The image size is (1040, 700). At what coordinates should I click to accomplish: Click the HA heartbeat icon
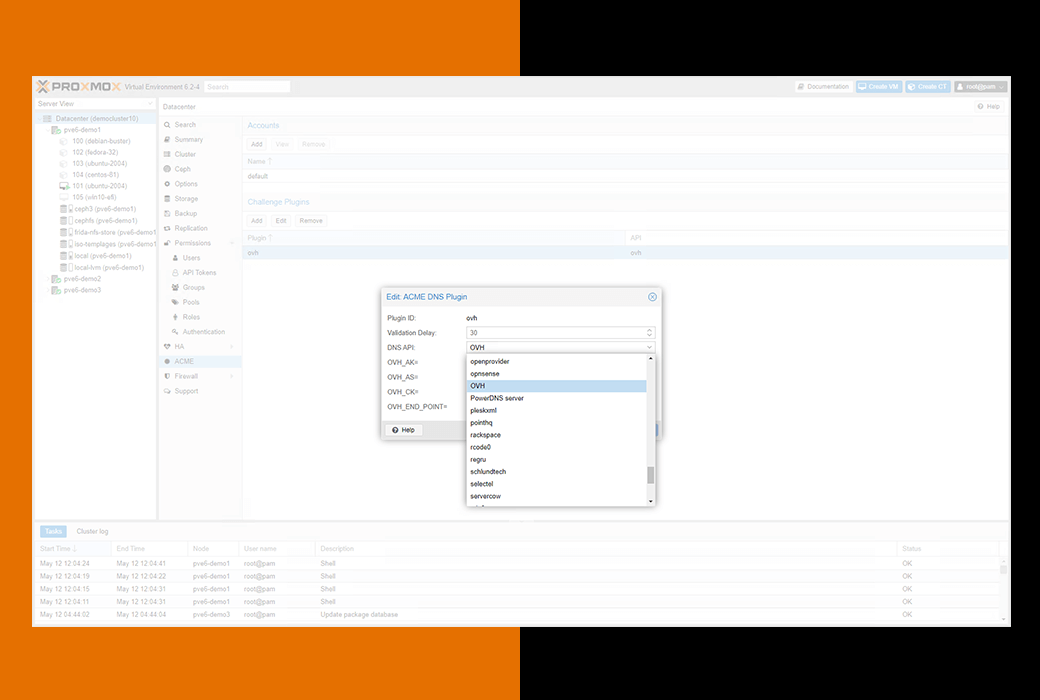point(167,346)
